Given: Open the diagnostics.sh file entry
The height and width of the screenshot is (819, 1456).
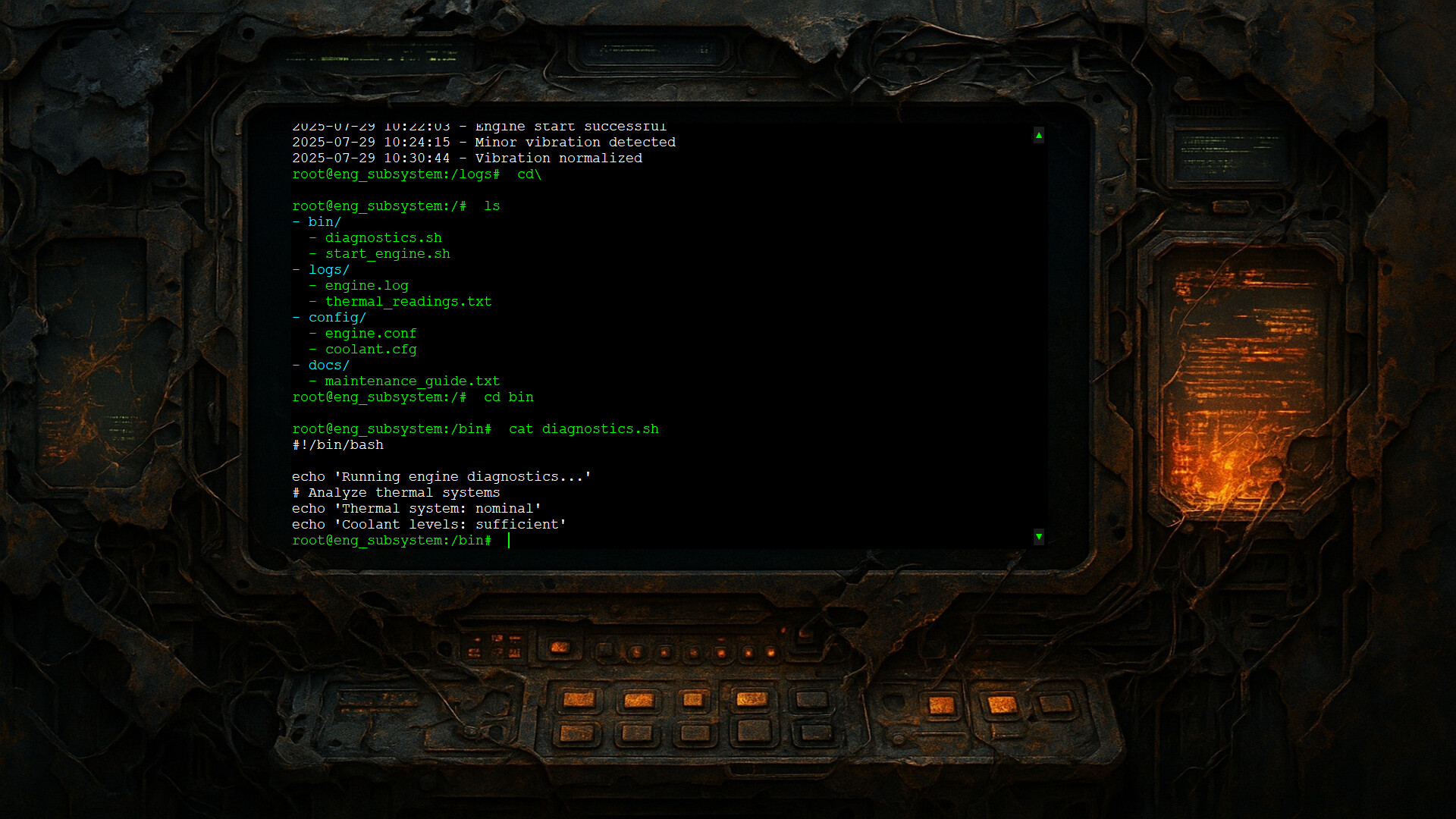Looking at the screenshot, I should pos(384,237).
